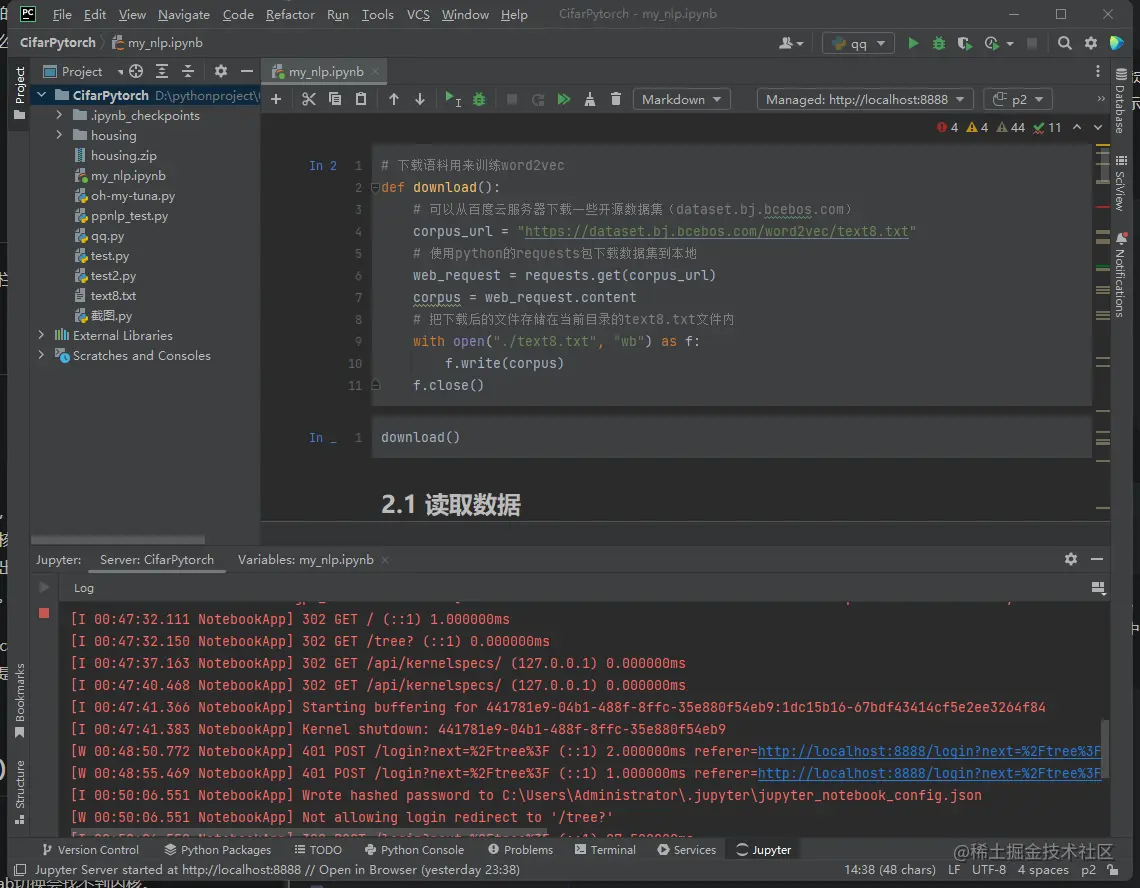
Task: Click the Debug Cell bug icon
Action: pos(479,99)
